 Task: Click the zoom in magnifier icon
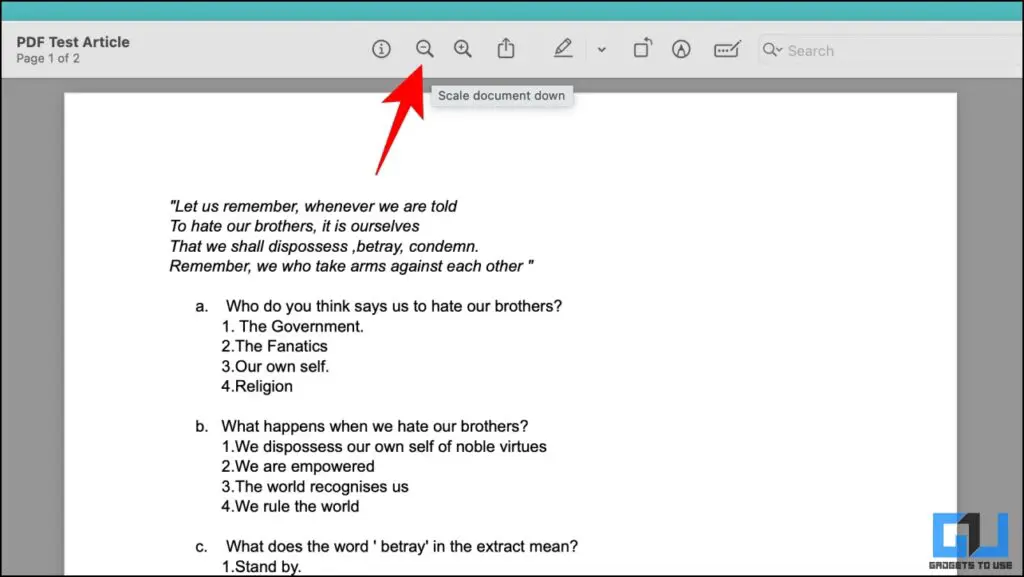[462, 49]
